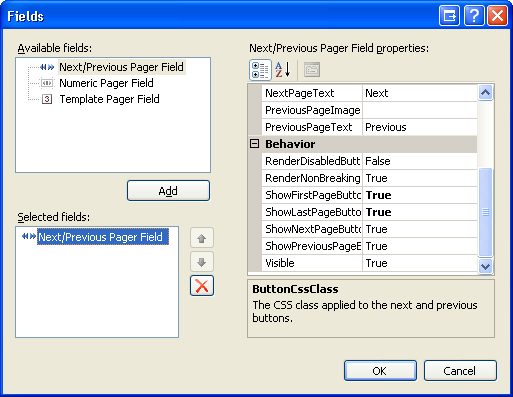The height and width of the screenshot is (397, 513).
Task: Click icon beside available Next/Previous Pager Field
Action: point(47,67)
